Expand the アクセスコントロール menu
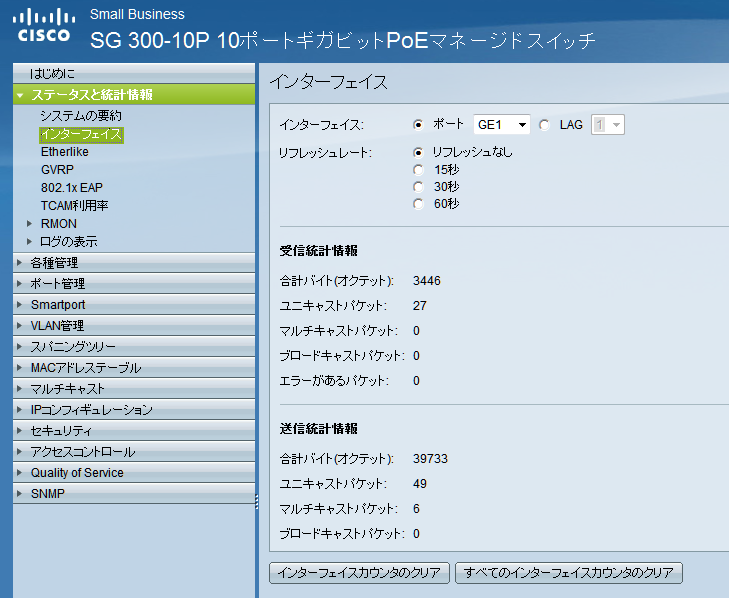Screen dimensions: 731x598 click(x=134, y=452)
